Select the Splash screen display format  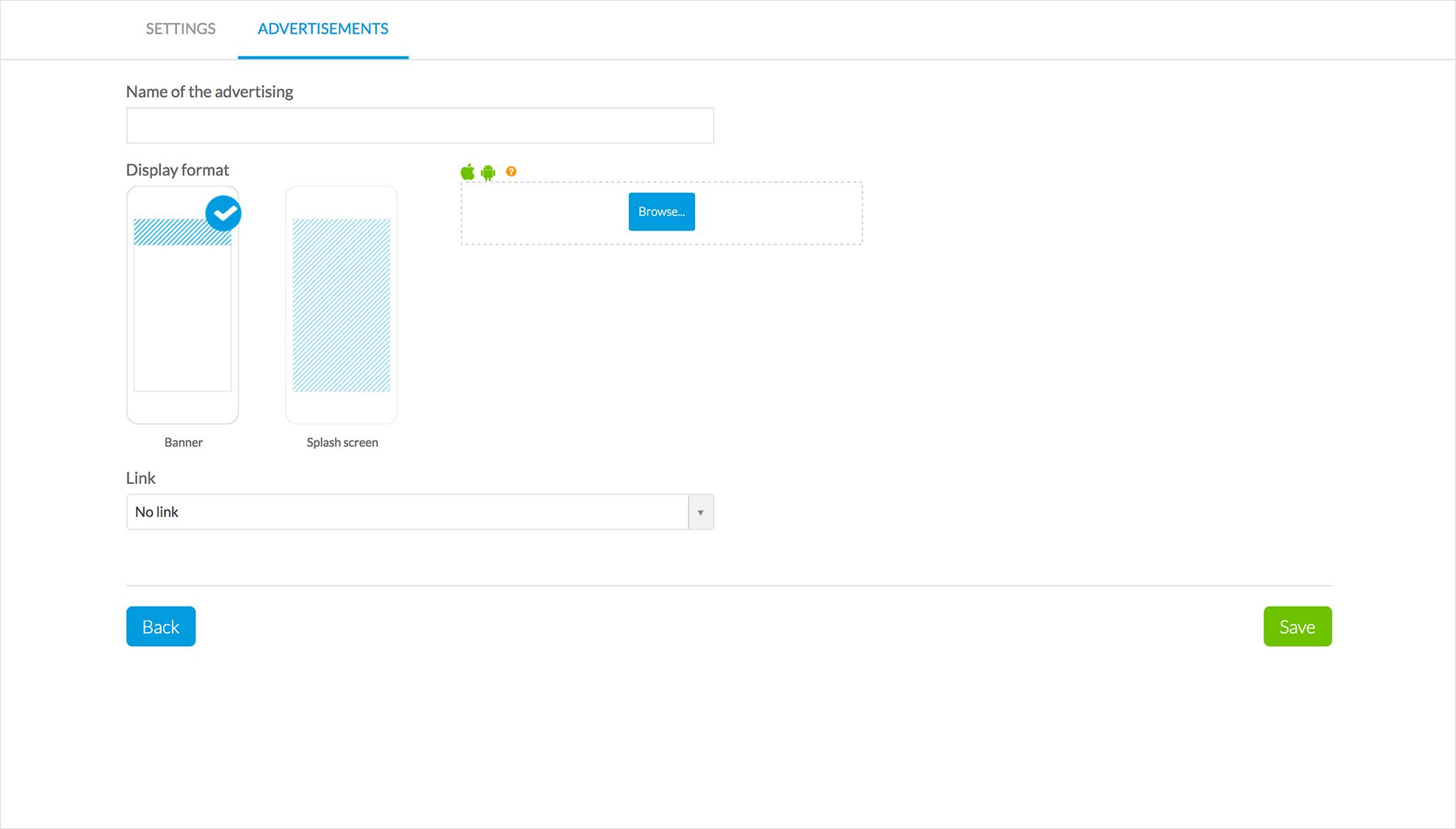coord(342,305)
